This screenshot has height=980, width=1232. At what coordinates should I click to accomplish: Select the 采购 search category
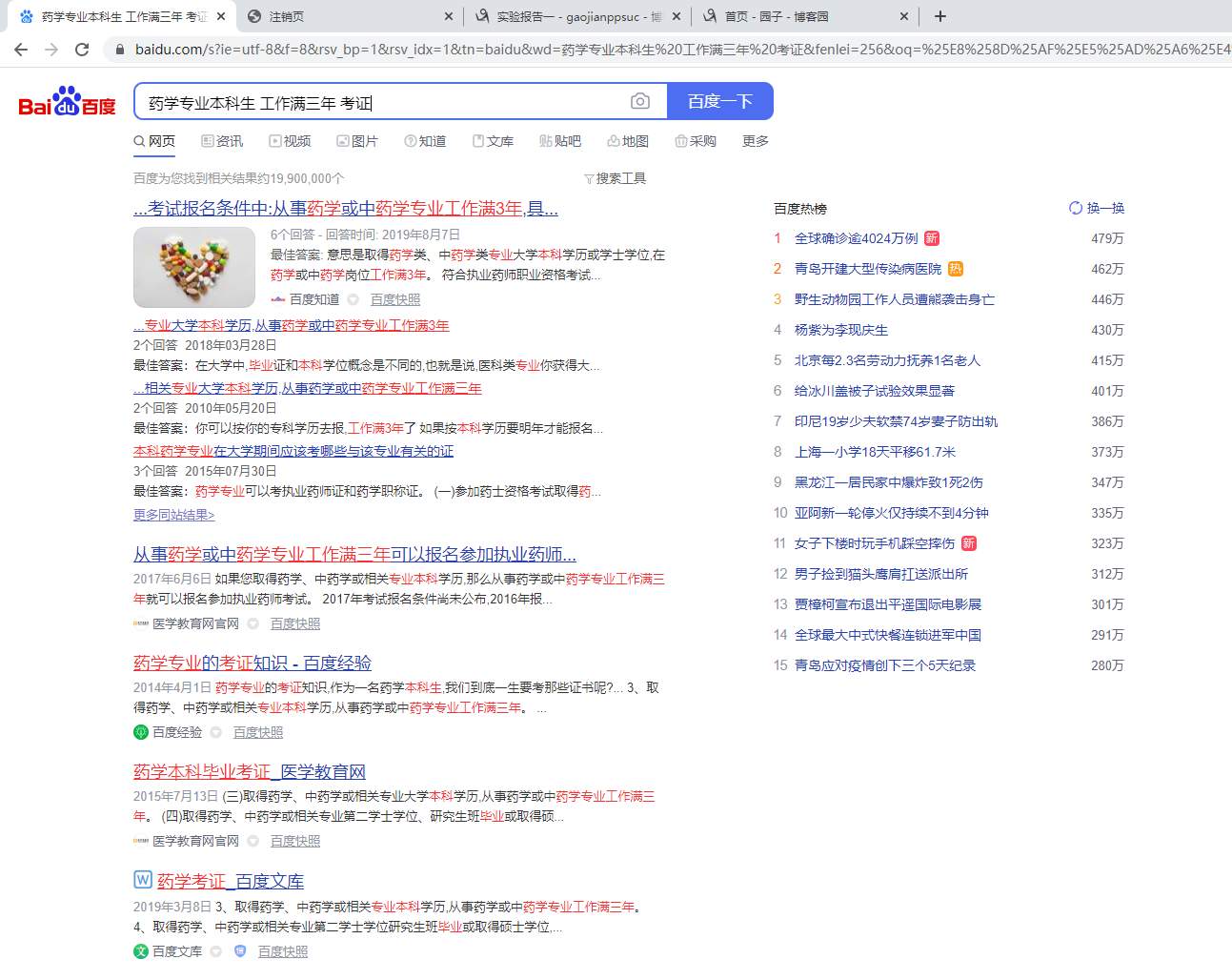696,141
